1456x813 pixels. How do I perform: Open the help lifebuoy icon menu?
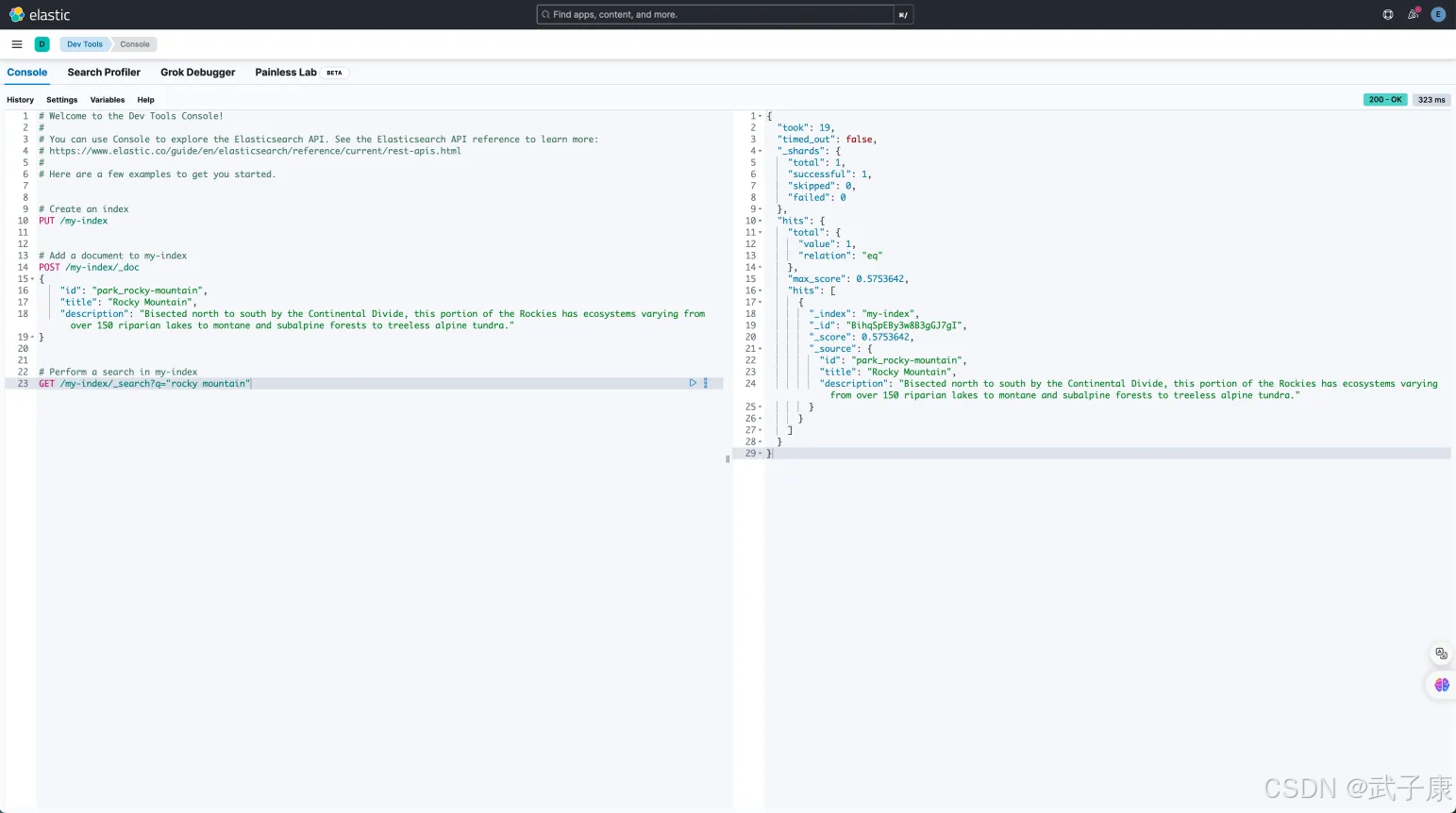pos(1388,15)
